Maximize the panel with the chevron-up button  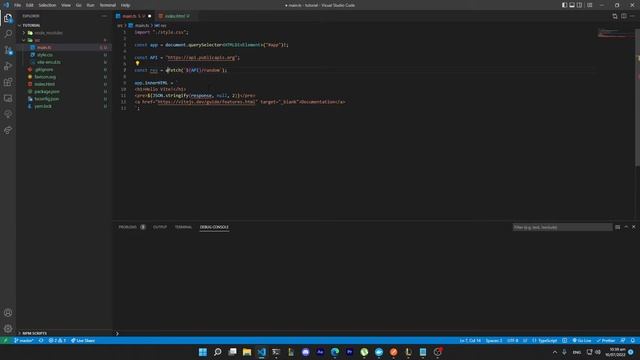[x=626, y=227]
